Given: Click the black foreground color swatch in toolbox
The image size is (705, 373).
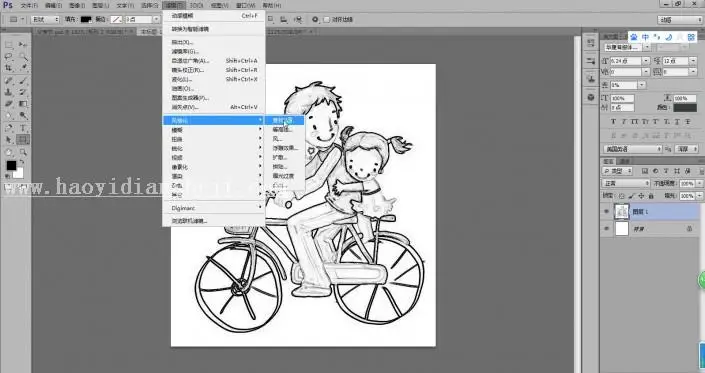Looking at the screenshot, I should [x=11, y=165].
